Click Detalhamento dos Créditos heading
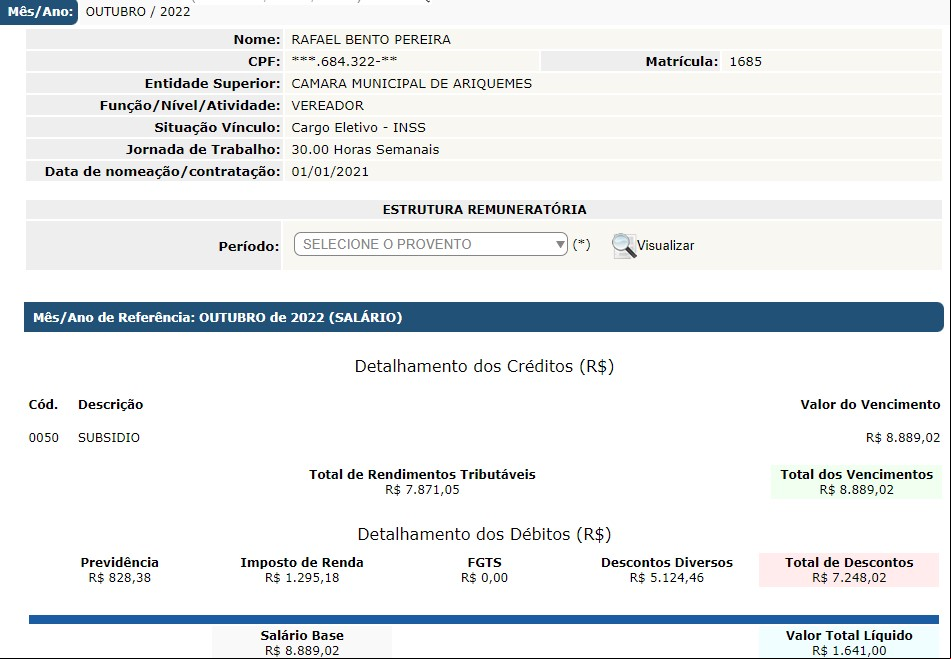 click(x=484, y=366)
